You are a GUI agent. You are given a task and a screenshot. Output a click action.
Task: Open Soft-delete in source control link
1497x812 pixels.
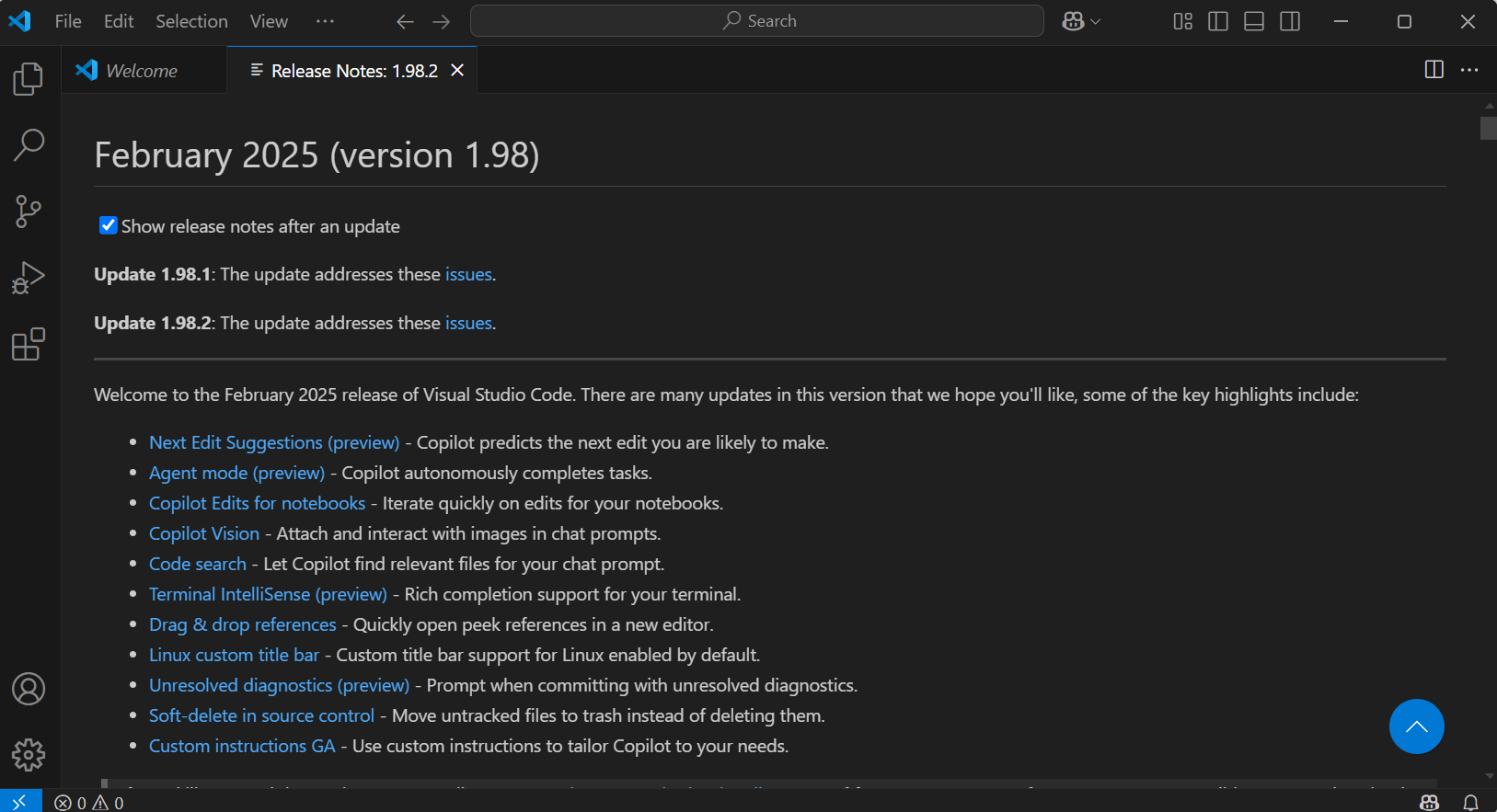261,715
